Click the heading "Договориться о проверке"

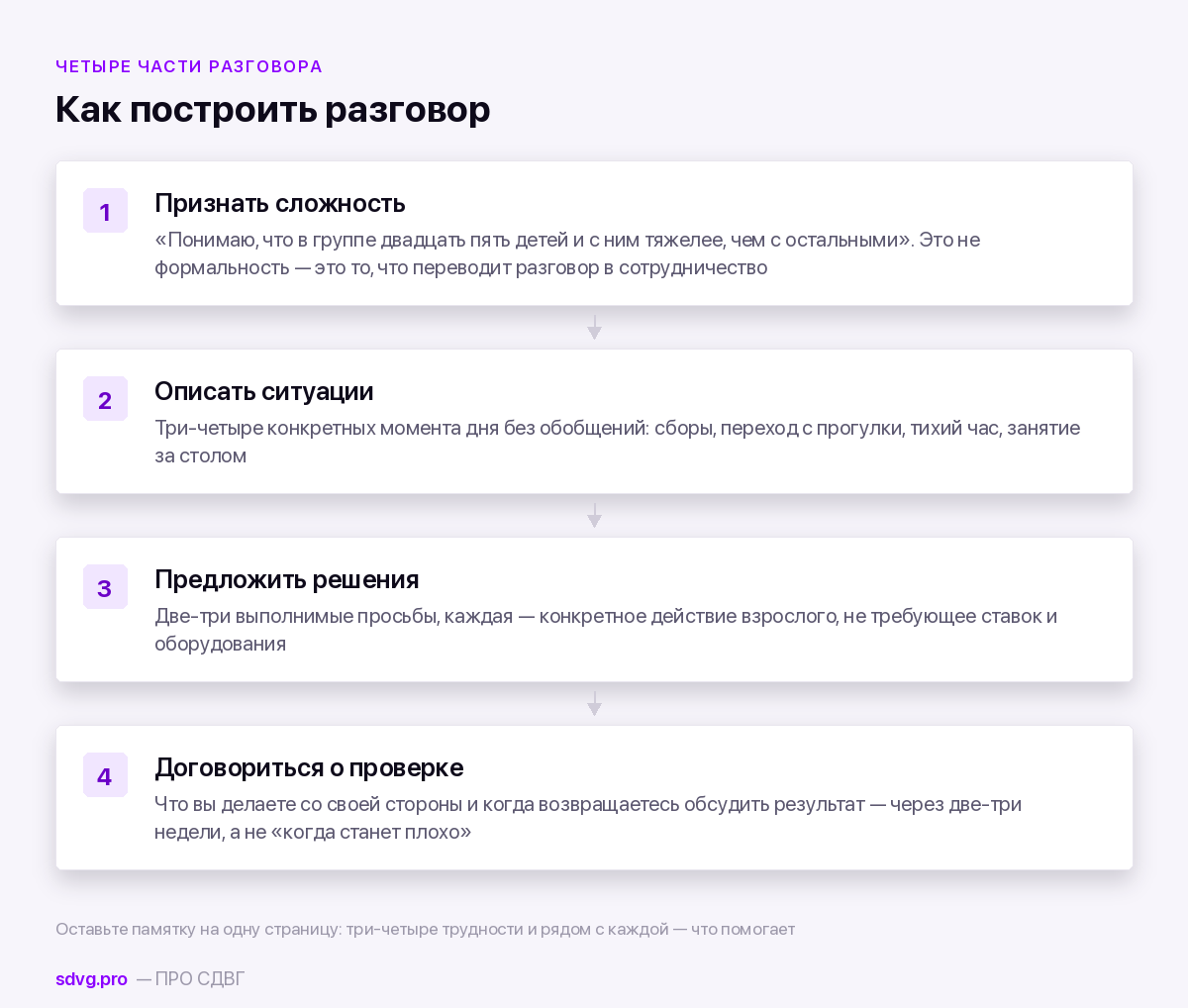309,767
